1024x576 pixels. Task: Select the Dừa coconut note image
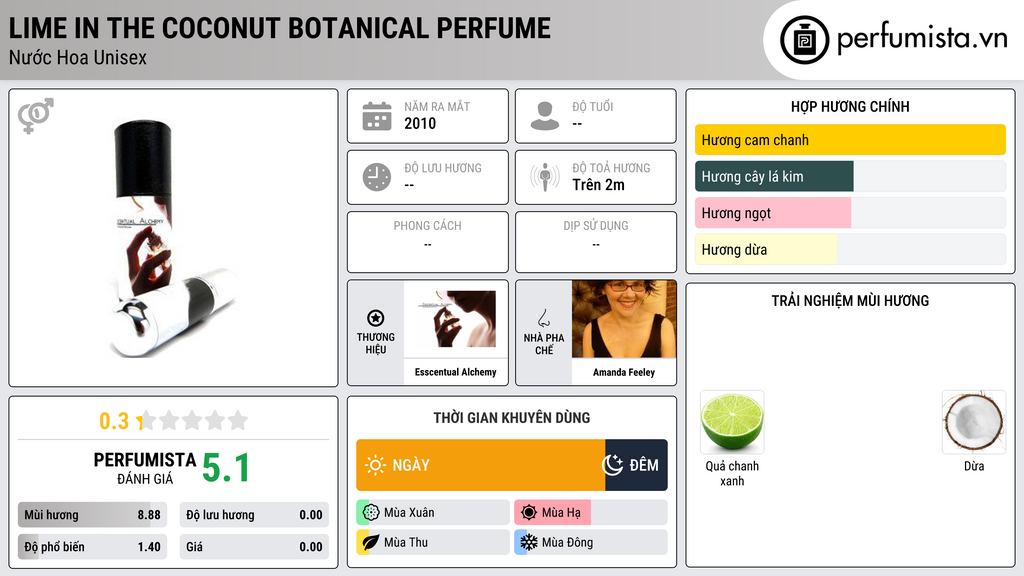[x=974, y=422]
